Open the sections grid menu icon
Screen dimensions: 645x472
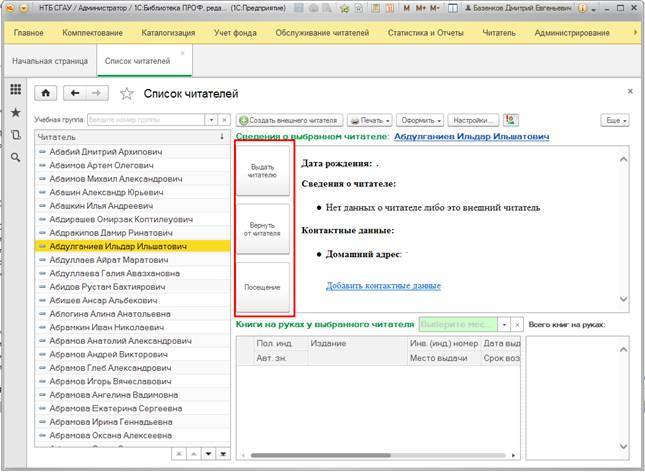pos(15,90)
